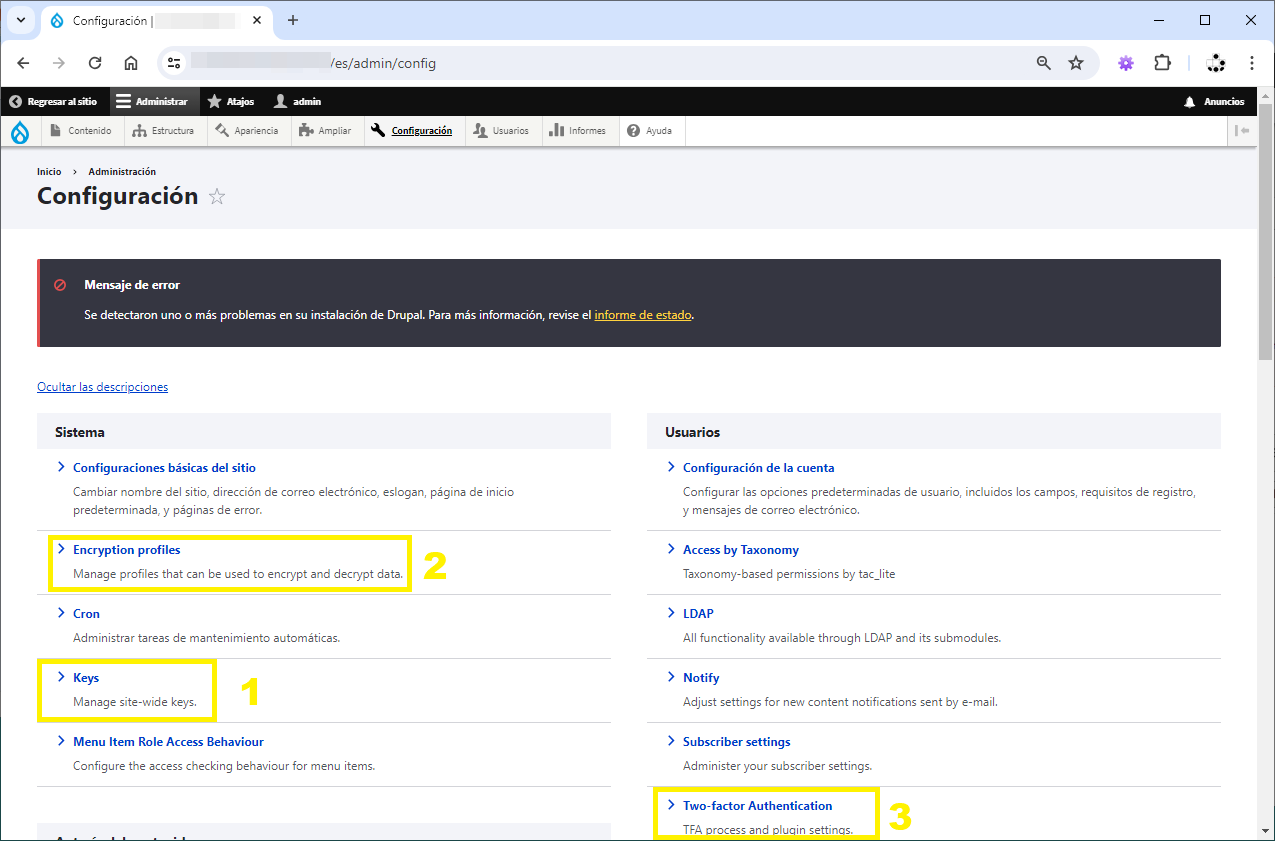Screen dimensions: 1275x841
Task: Open a new browser tab
Action: tap(293, 20)
